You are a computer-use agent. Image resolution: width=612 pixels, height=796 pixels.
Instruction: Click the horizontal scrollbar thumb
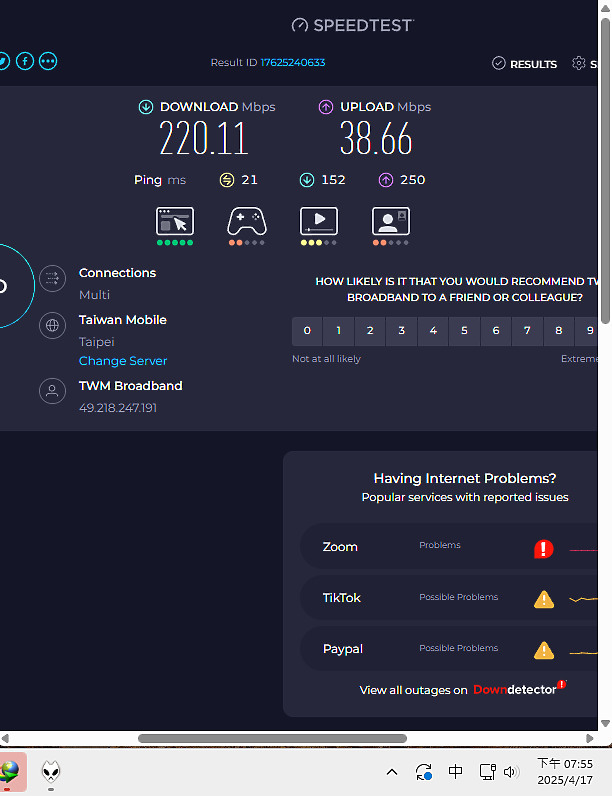coord(273,738)
